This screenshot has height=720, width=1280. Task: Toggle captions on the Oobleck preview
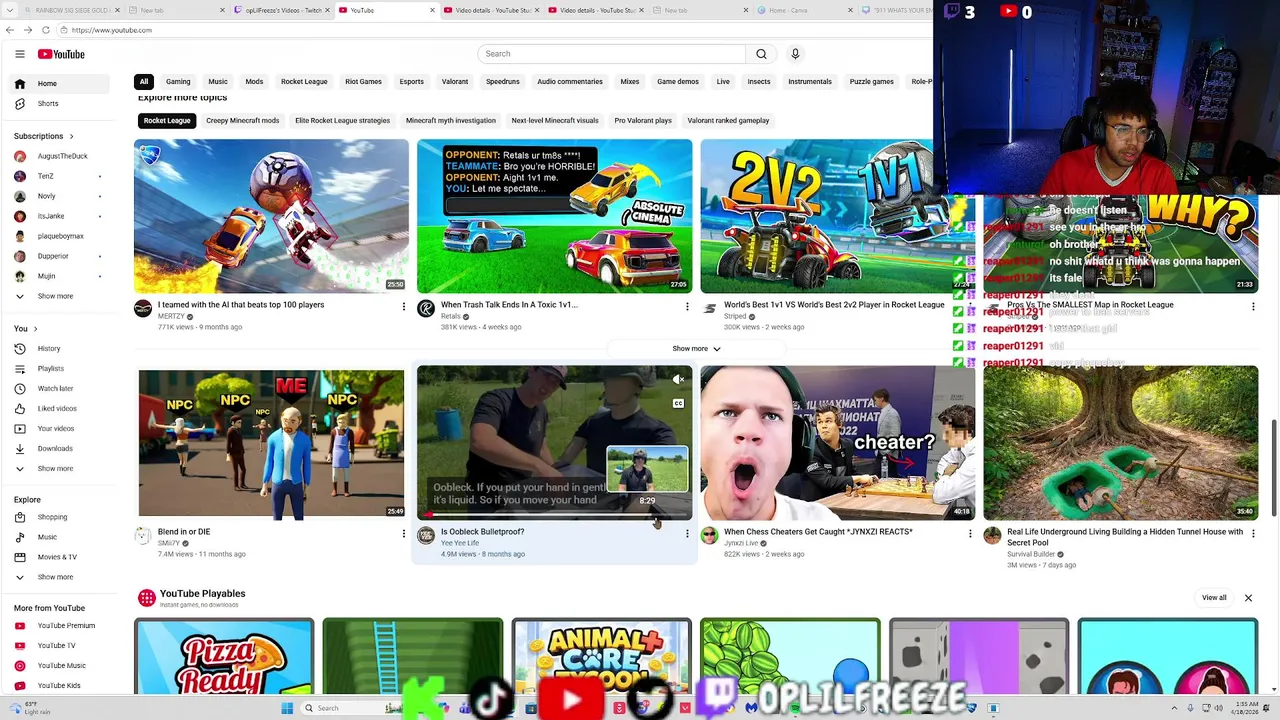coord(678,404)
